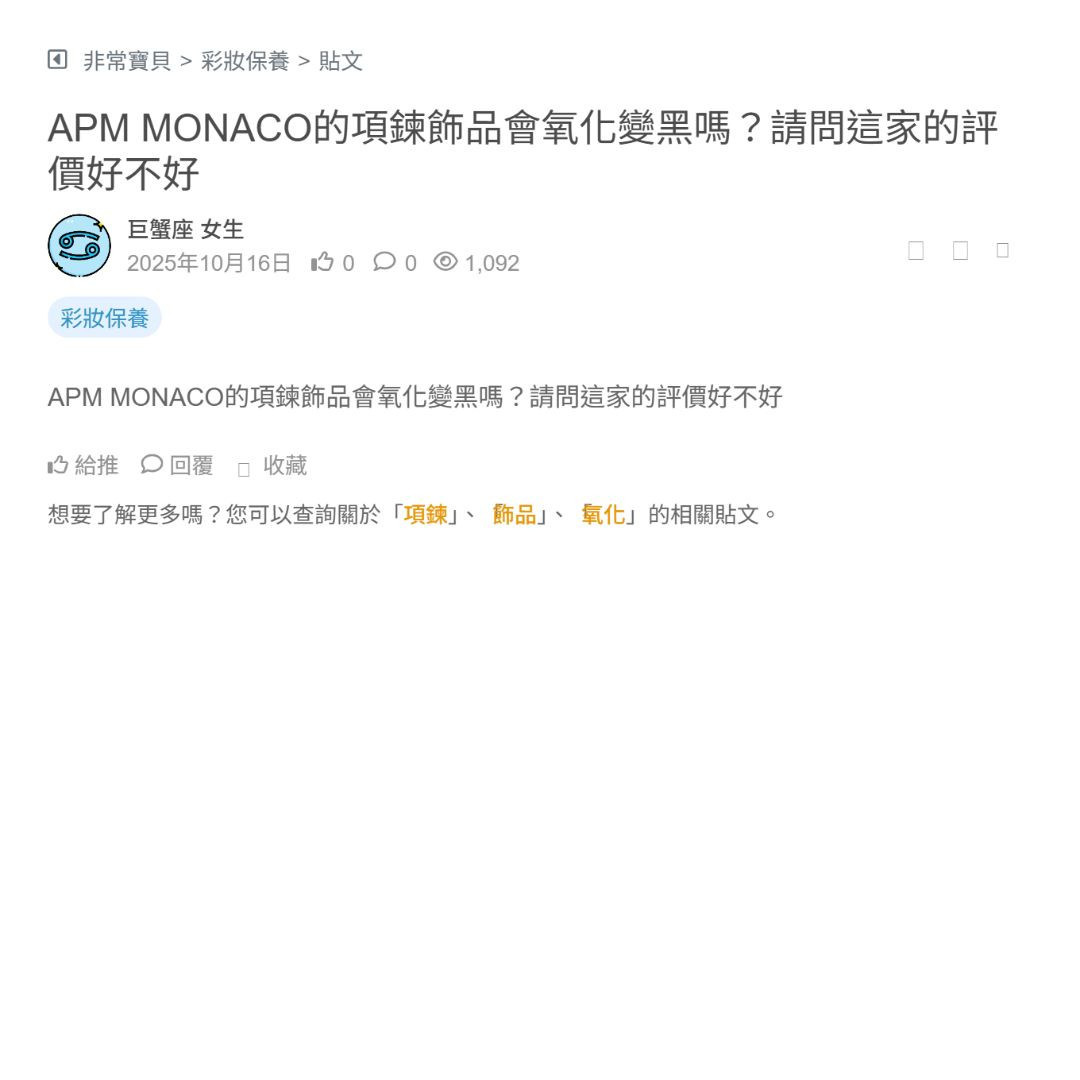
Task: Toggle 收藏 to bookmark the post
Action: pos(272,466)
